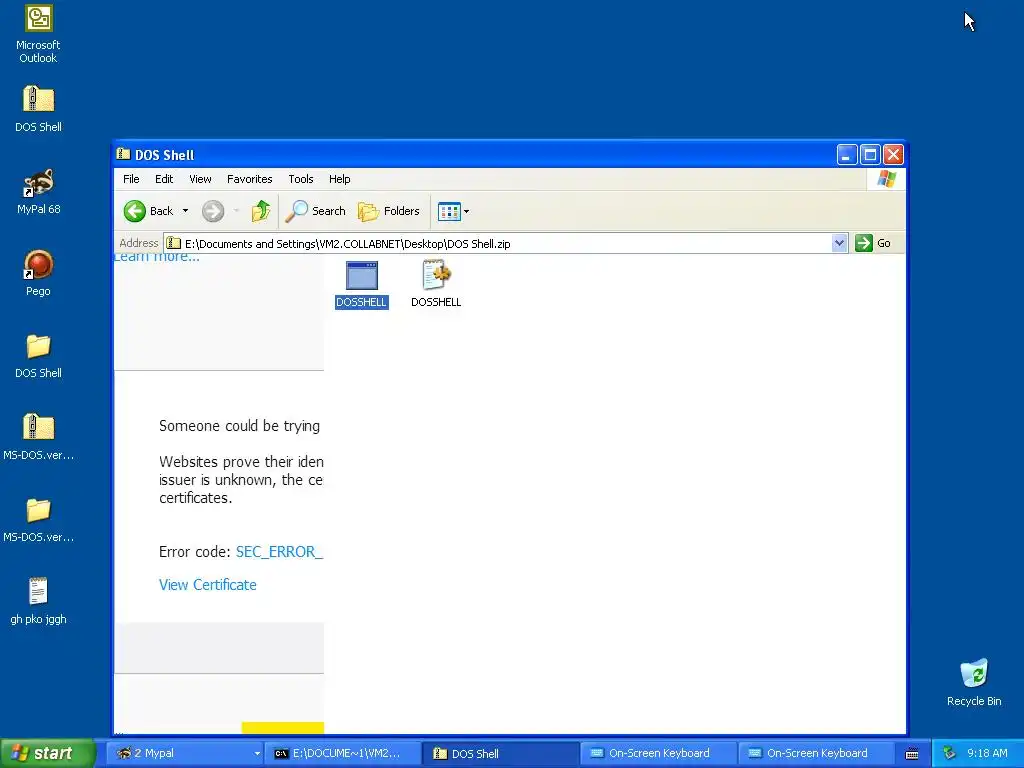Open the Search pane
The image size is (1024, 768).
click(315, 211)
